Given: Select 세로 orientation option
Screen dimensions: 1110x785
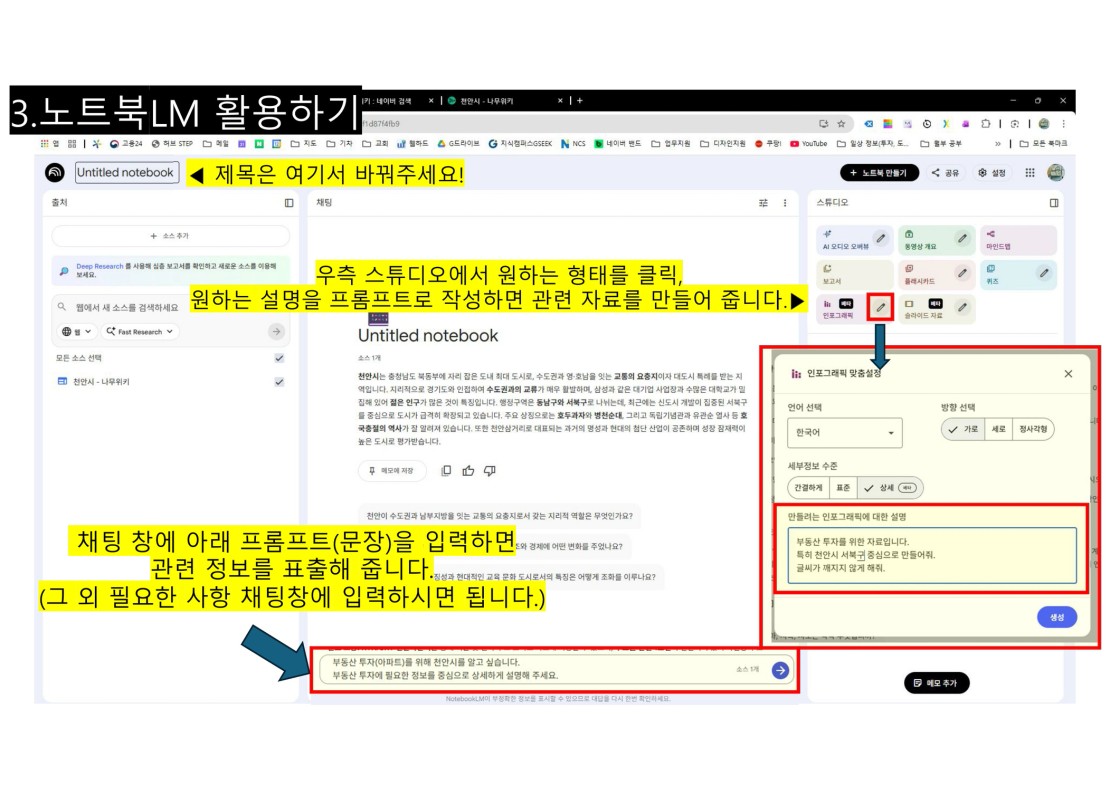Looking at the screenshot, I should coord(998,429).
